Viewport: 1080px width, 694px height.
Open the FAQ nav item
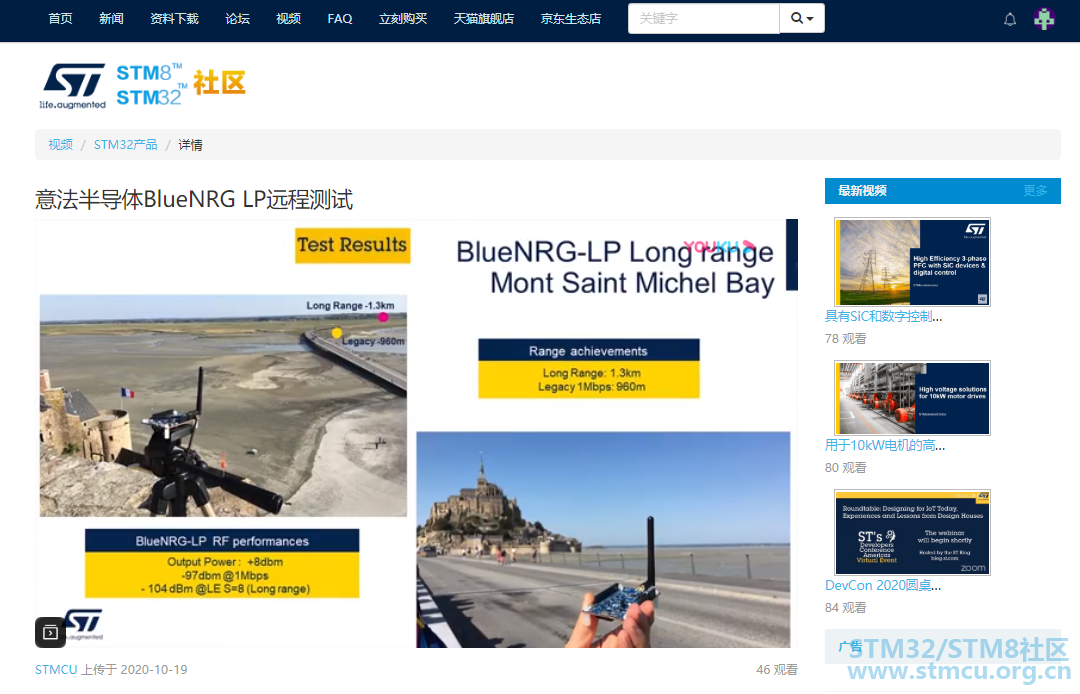click(340, 19)
